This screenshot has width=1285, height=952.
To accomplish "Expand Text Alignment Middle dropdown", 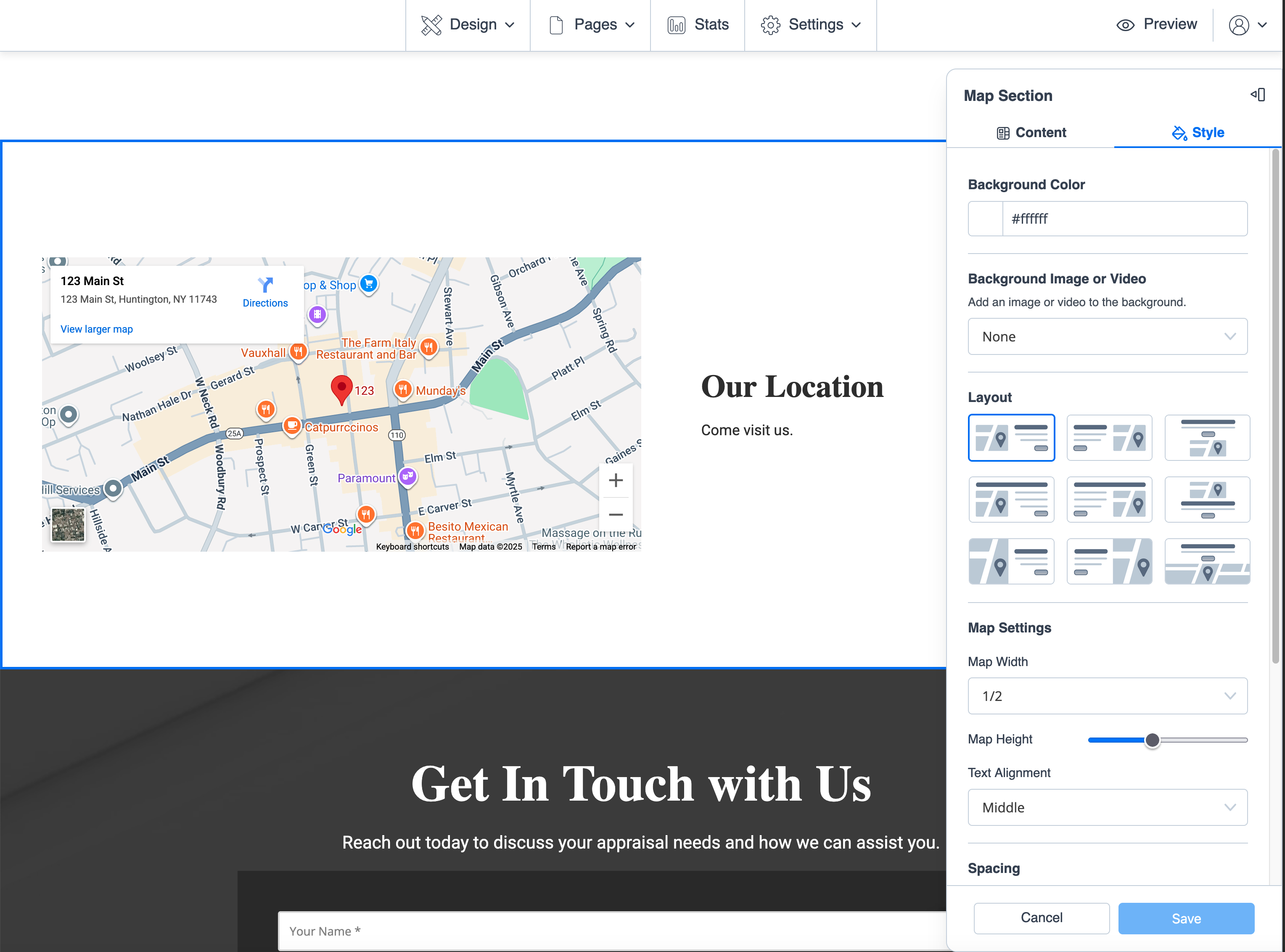I will coord(1108,807).
